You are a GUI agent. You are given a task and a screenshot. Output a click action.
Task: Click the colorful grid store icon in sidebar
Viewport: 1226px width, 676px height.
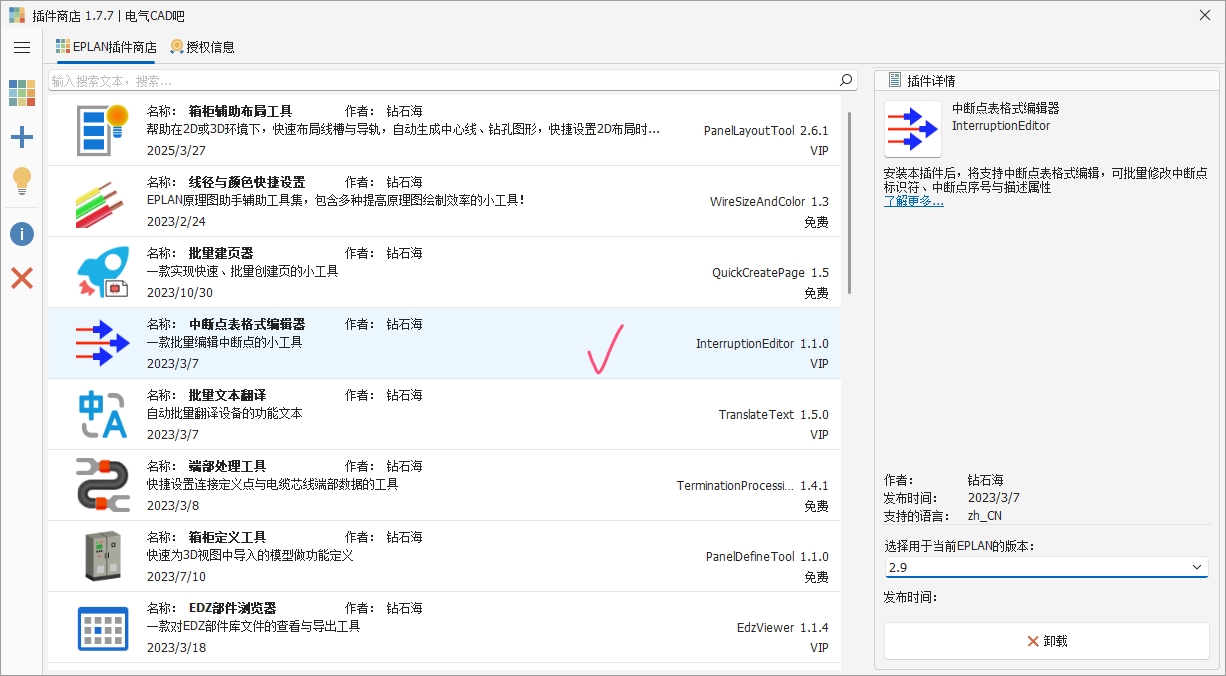[22, 93]
